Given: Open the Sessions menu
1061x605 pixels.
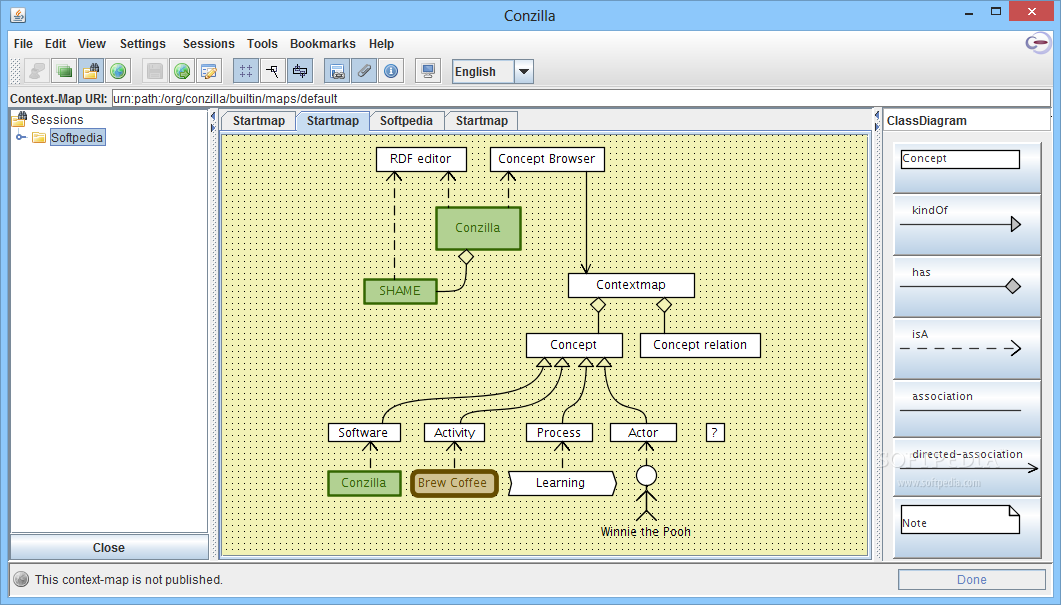Looking at the screenshot, I should coord(208,43).
